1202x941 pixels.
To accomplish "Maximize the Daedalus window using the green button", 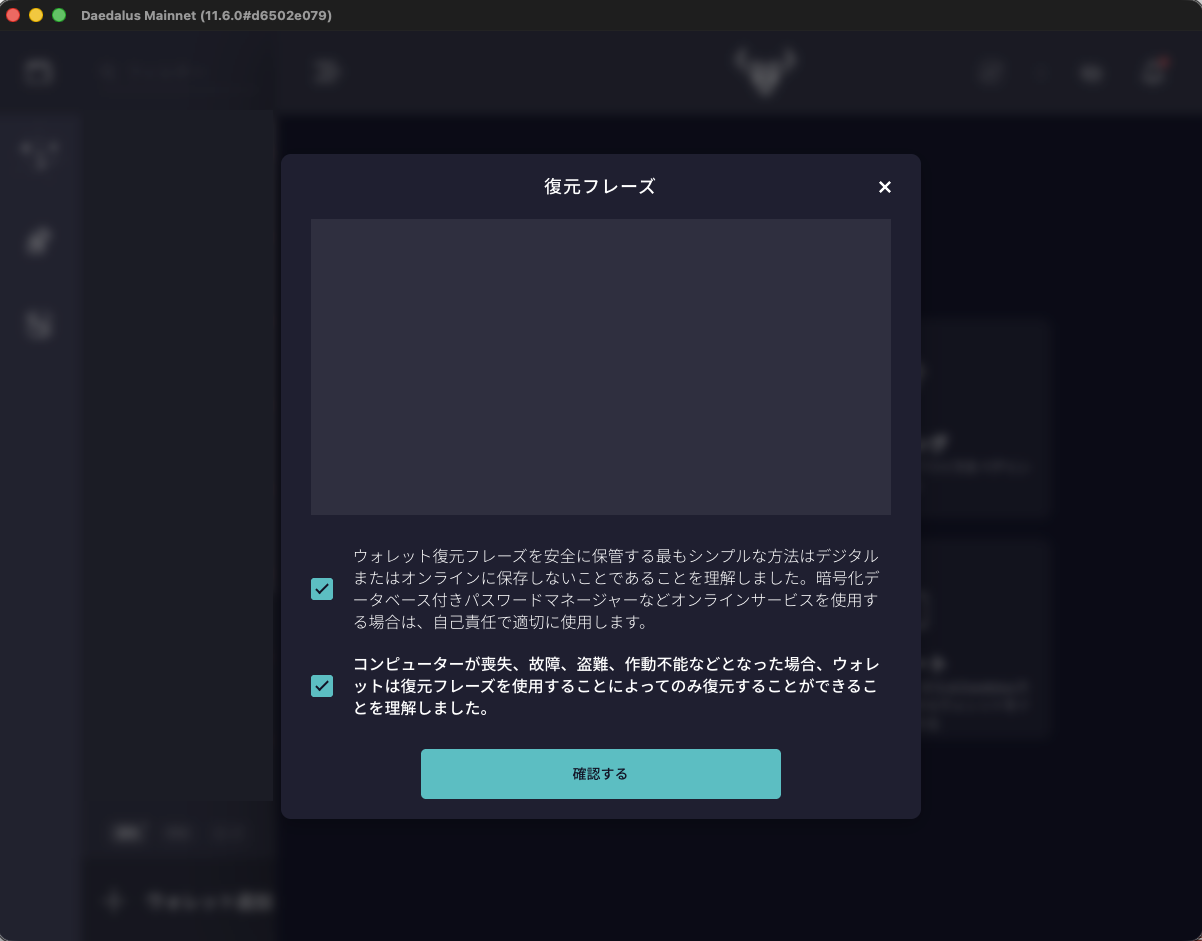I will pyautogui.click(x=59, y=15).
